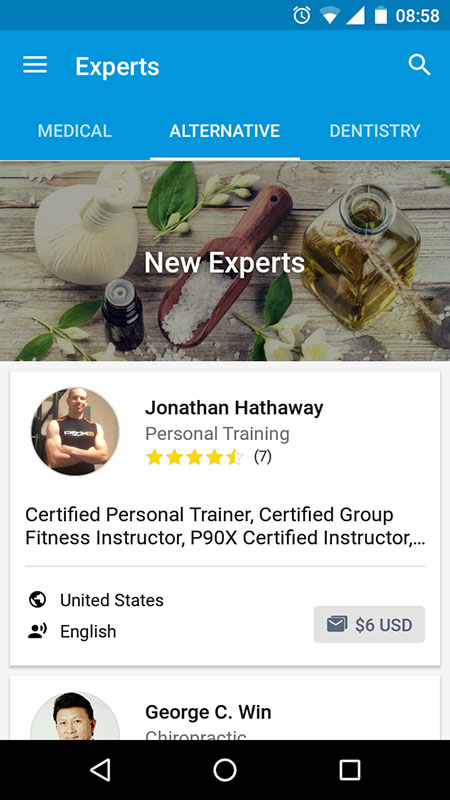Tap the Wi-Fi status bar icon

point(330,16)
